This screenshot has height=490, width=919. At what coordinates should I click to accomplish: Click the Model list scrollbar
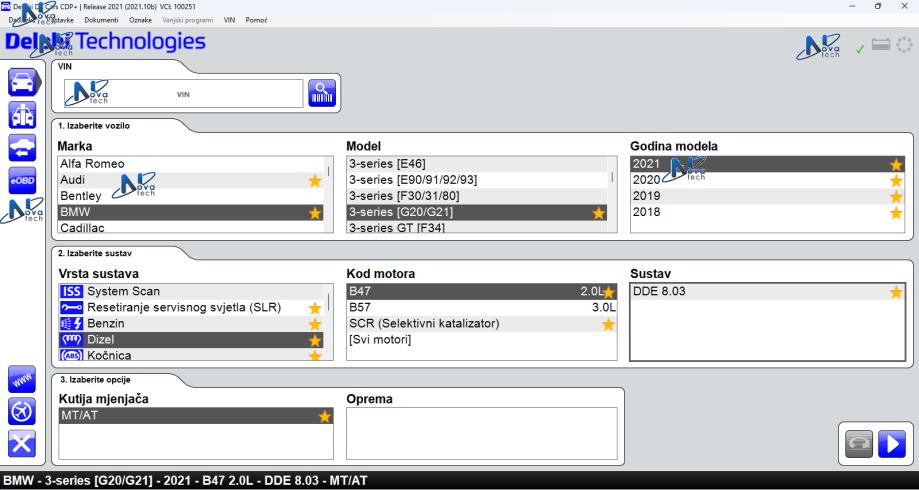point(612,194)
